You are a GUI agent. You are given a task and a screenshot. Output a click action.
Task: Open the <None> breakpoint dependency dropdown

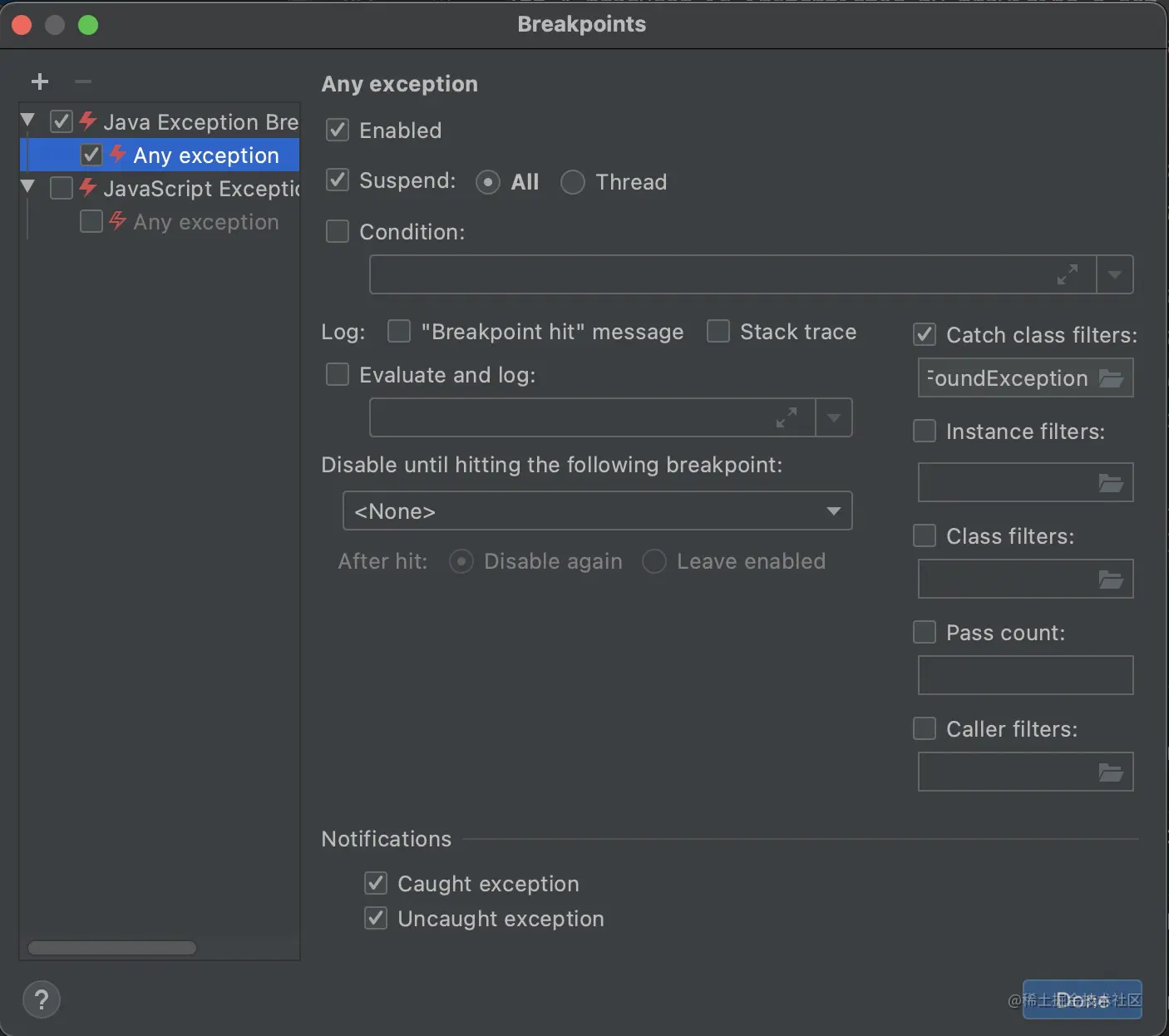pyautogui.click(x=598, y=511)
